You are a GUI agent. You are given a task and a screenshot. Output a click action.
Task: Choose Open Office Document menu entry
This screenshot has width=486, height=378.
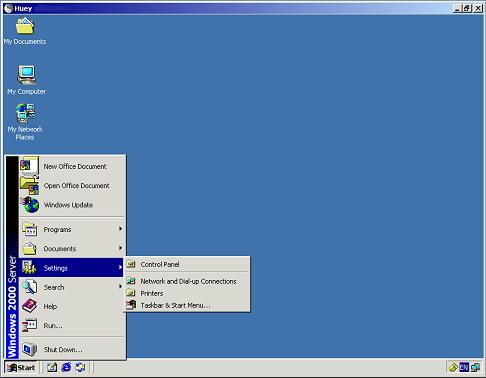[x=72, y=185]
